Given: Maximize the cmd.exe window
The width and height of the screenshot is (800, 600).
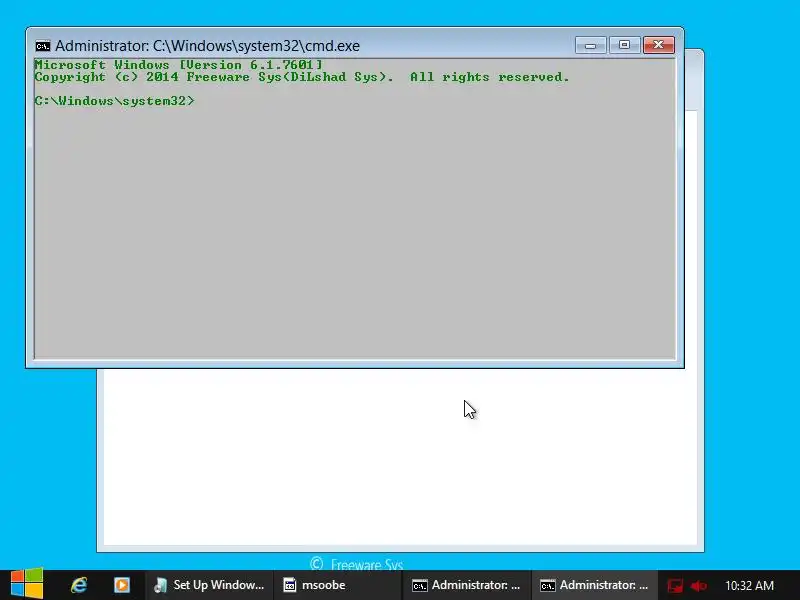Looking at the screenshot, I should click(624, 45).
